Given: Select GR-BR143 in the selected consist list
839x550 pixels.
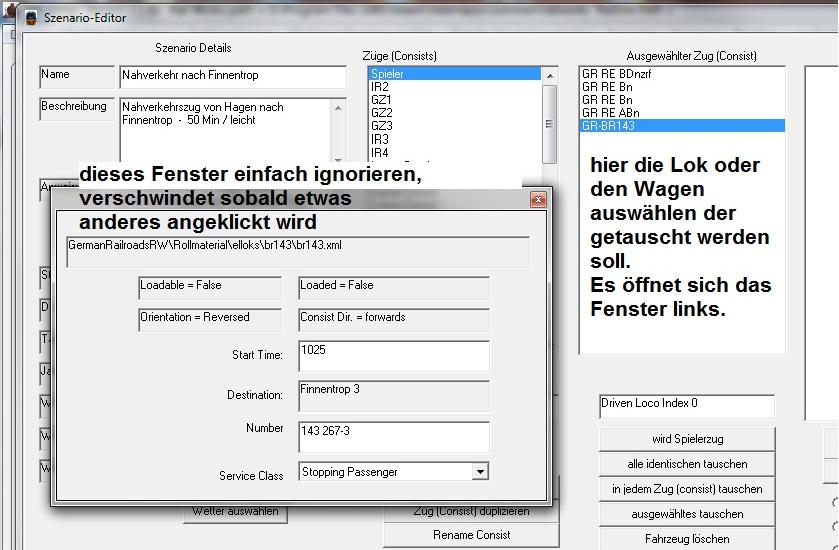Looking at the screenshot, I should [682, 126].
